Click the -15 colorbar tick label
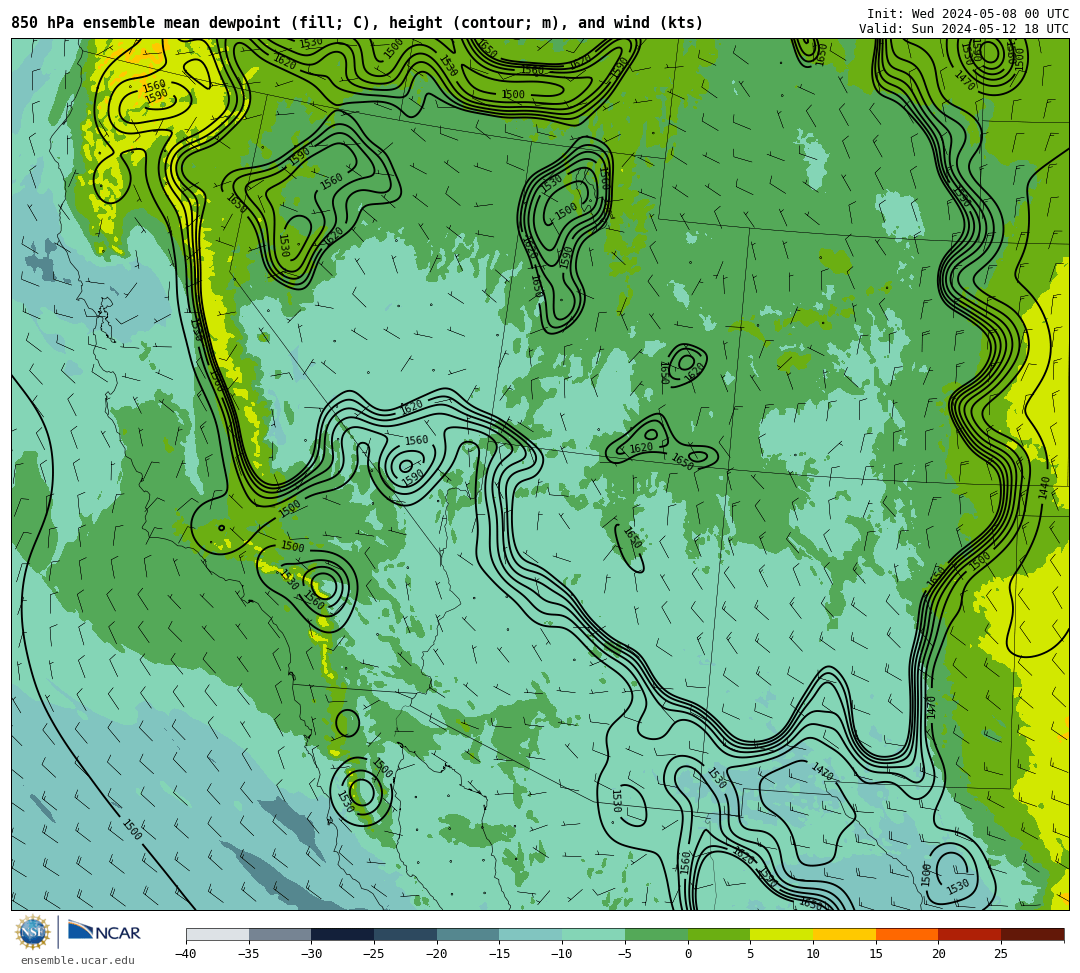 [x=499, y=954]
